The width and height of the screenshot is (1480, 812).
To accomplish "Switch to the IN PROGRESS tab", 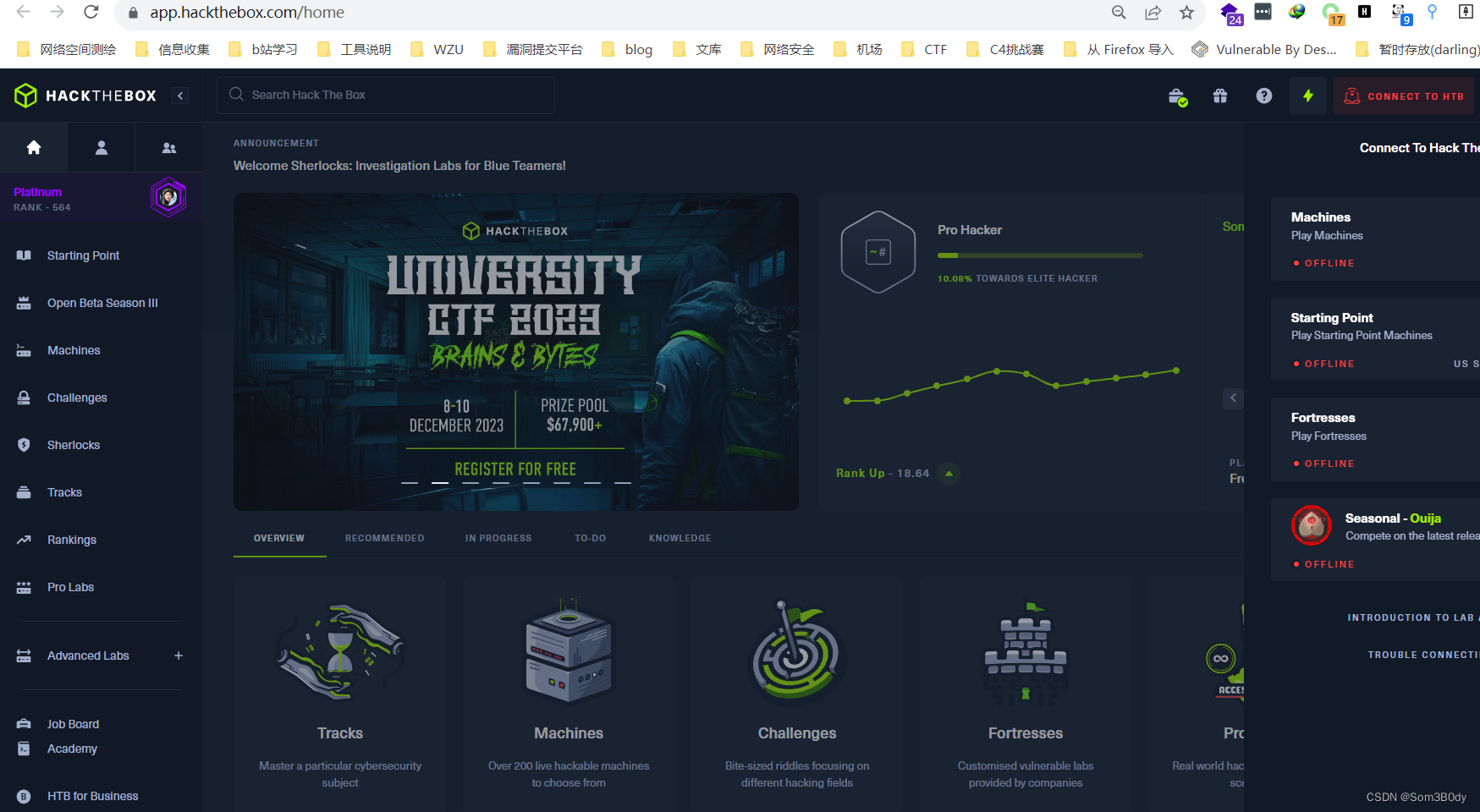I will (x=498, y=538).
